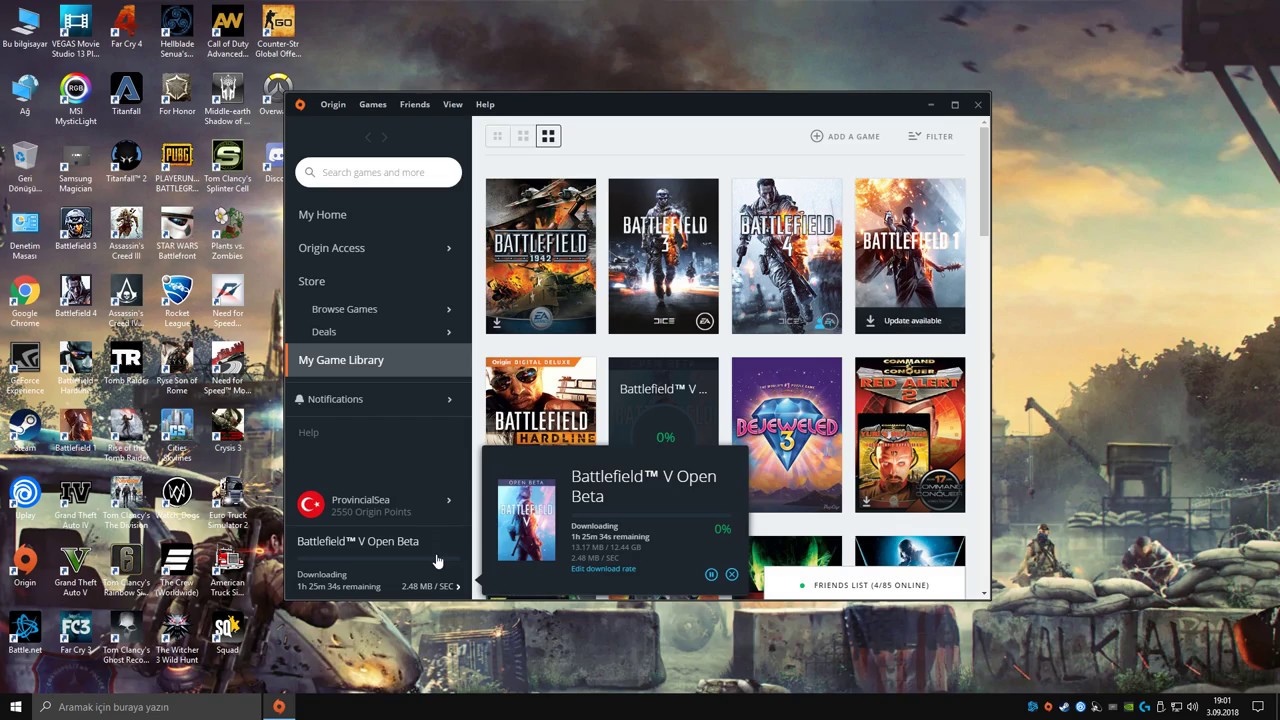Click the volume icon in system tray
The width and height of the screenshot is (1280, 720).
click(1192, 707)
